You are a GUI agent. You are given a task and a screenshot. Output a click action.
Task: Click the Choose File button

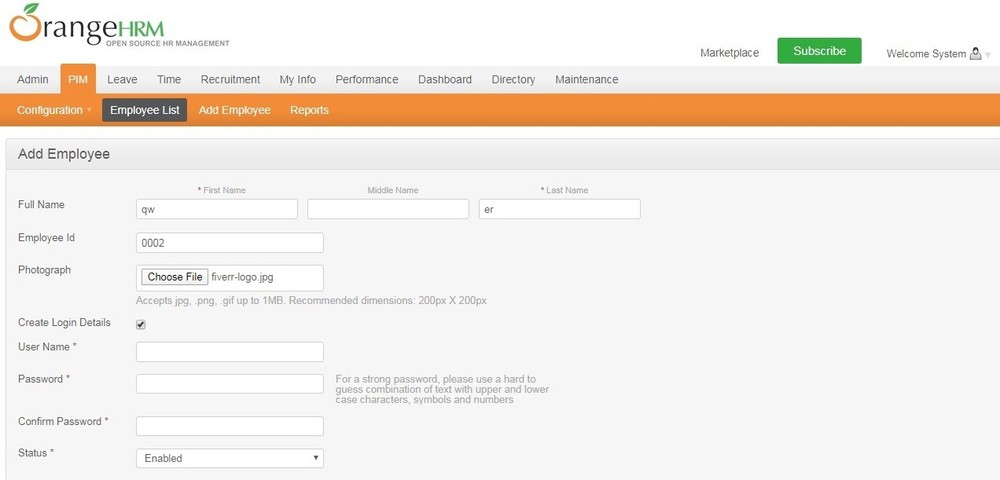tap(175, 277)
